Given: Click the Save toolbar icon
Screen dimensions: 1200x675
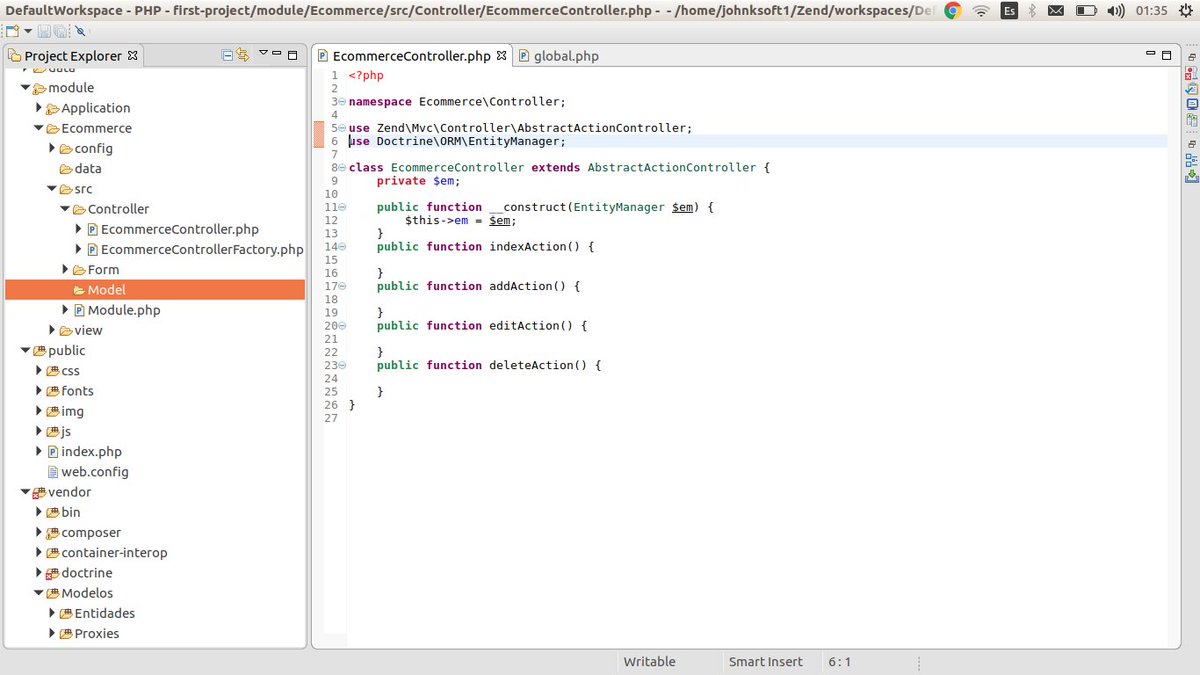Looking at the screenshot, I should (x=44, y=31).
